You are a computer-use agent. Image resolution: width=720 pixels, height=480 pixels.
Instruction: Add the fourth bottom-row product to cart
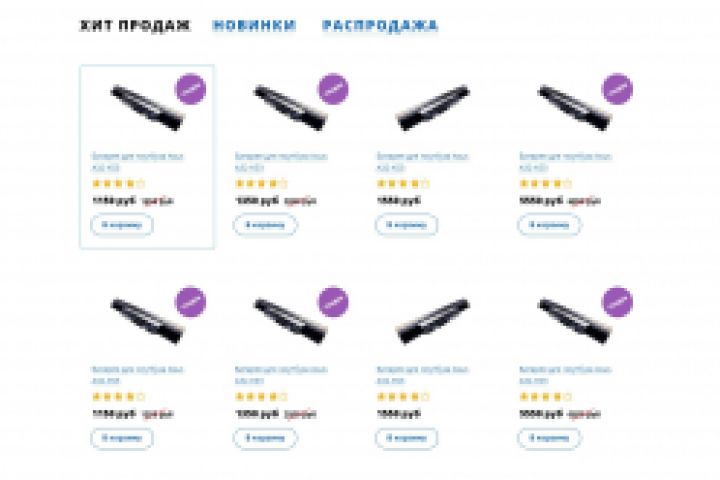pos(549,438)
